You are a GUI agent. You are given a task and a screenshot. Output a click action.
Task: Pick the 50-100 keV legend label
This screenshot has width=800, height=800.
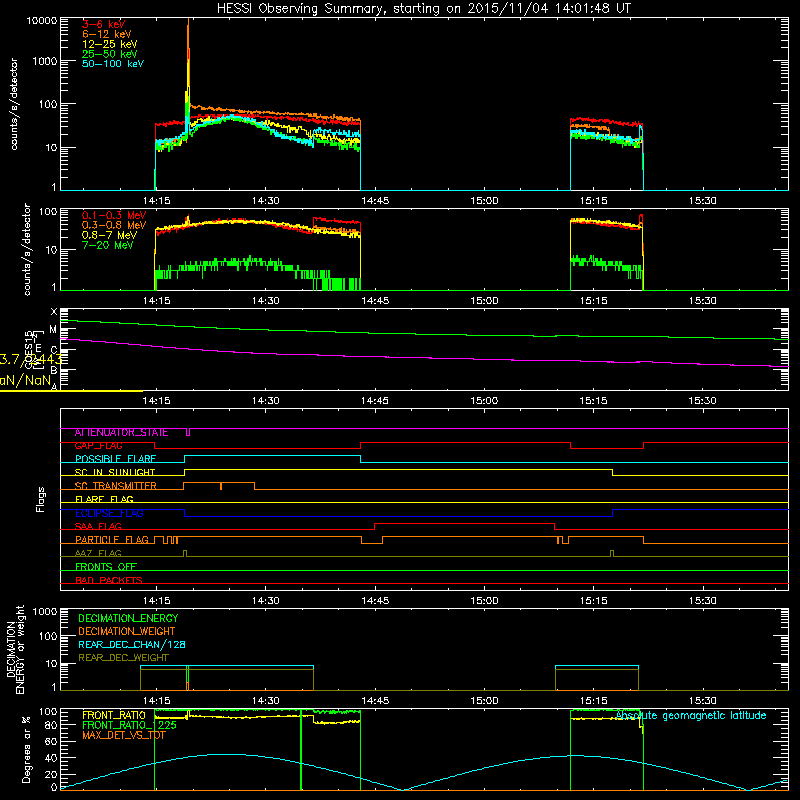[x=113, y=64]
